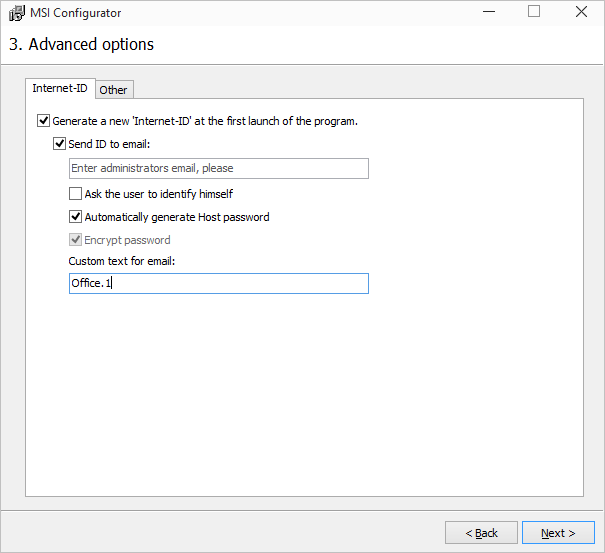
Task: Uncheck the Send ID to email option
Action: [x=60, y=144]
